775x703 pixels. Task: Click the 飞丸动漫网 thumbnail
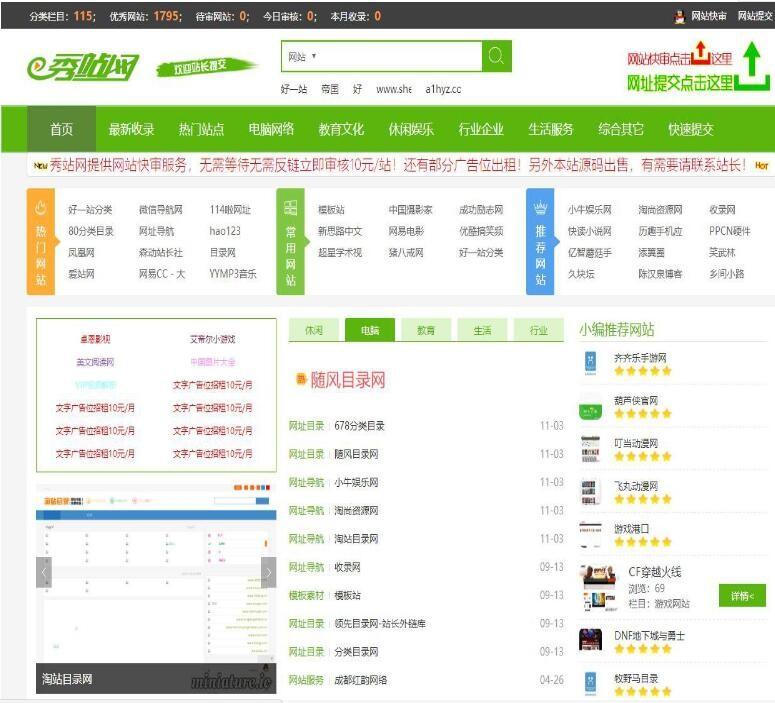590,492
